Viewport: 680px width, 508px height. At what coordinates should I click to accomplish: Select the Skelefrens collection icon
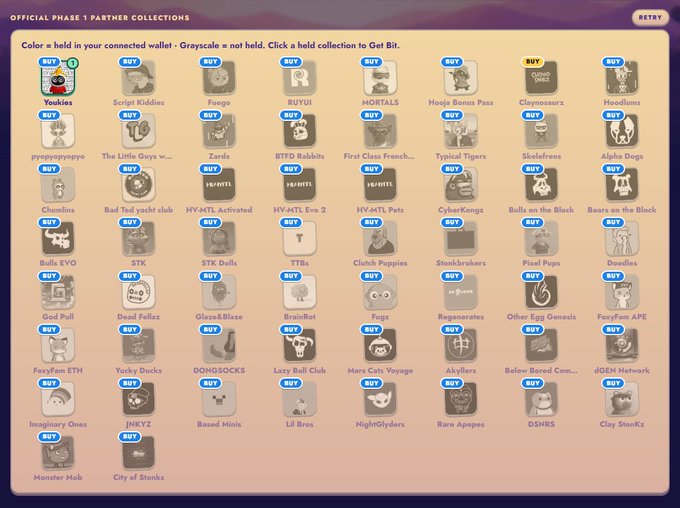(542, 132)
